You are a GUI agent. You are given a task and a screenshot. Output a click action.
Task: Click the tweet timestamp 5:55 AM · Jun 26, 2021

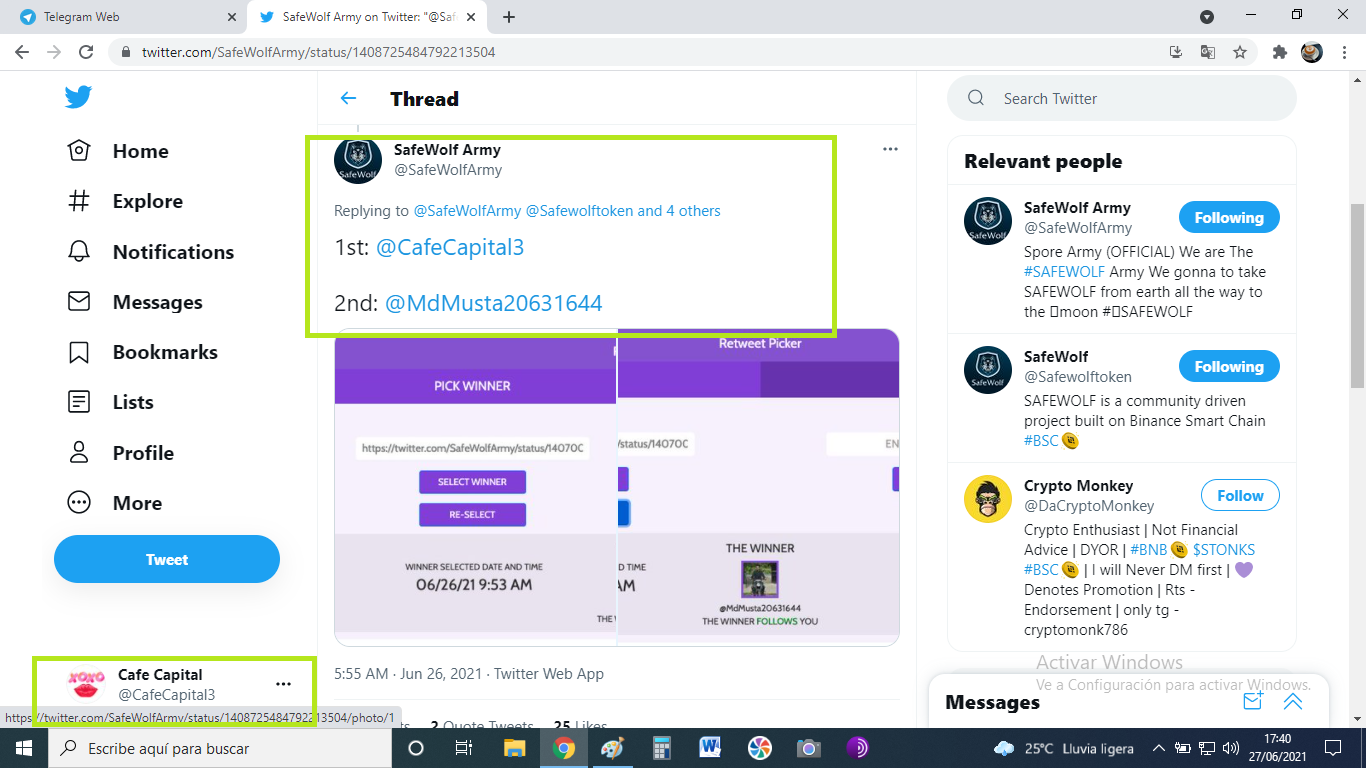(x=409, y=674)
